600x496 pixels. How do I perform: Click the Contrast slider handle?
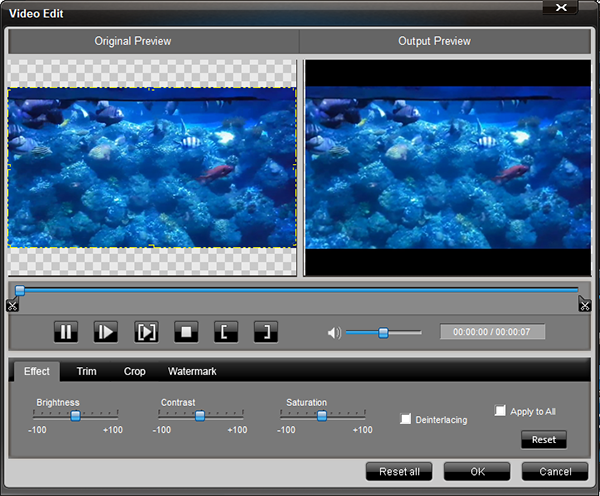tap(200, 416)
